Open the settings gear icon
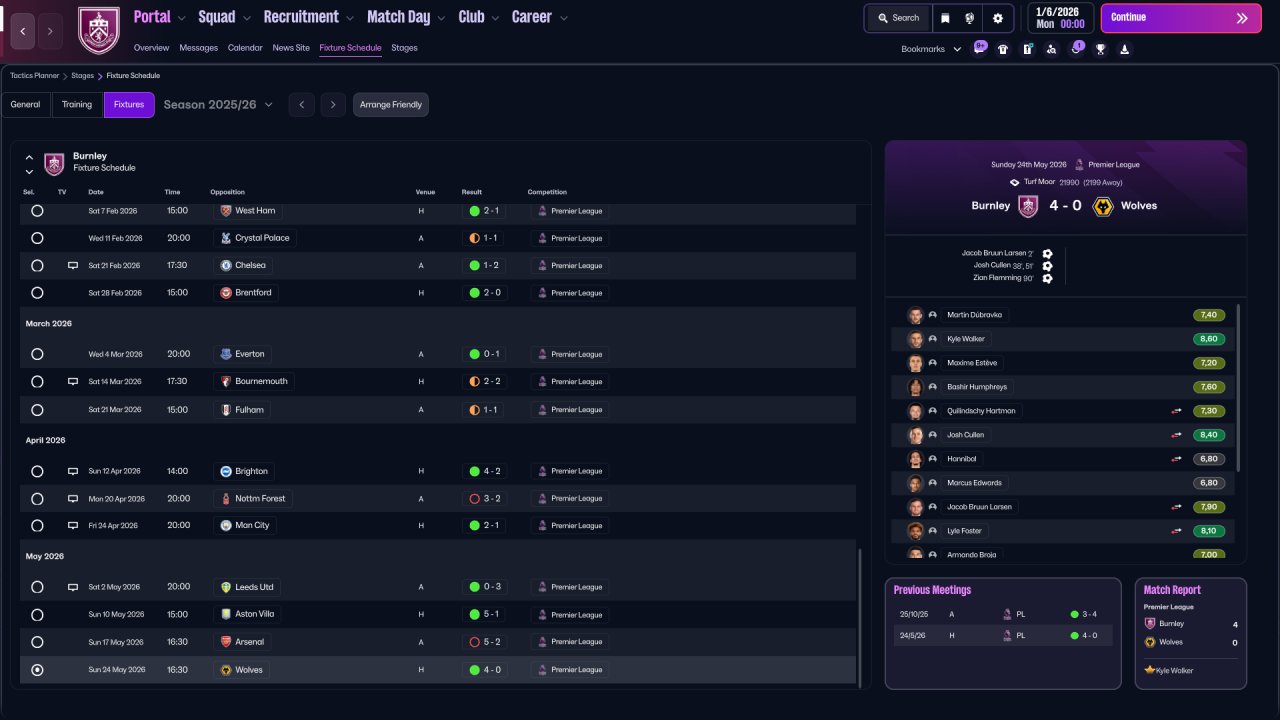Screen dimensions: 1280x720 (x=997, y=18)
